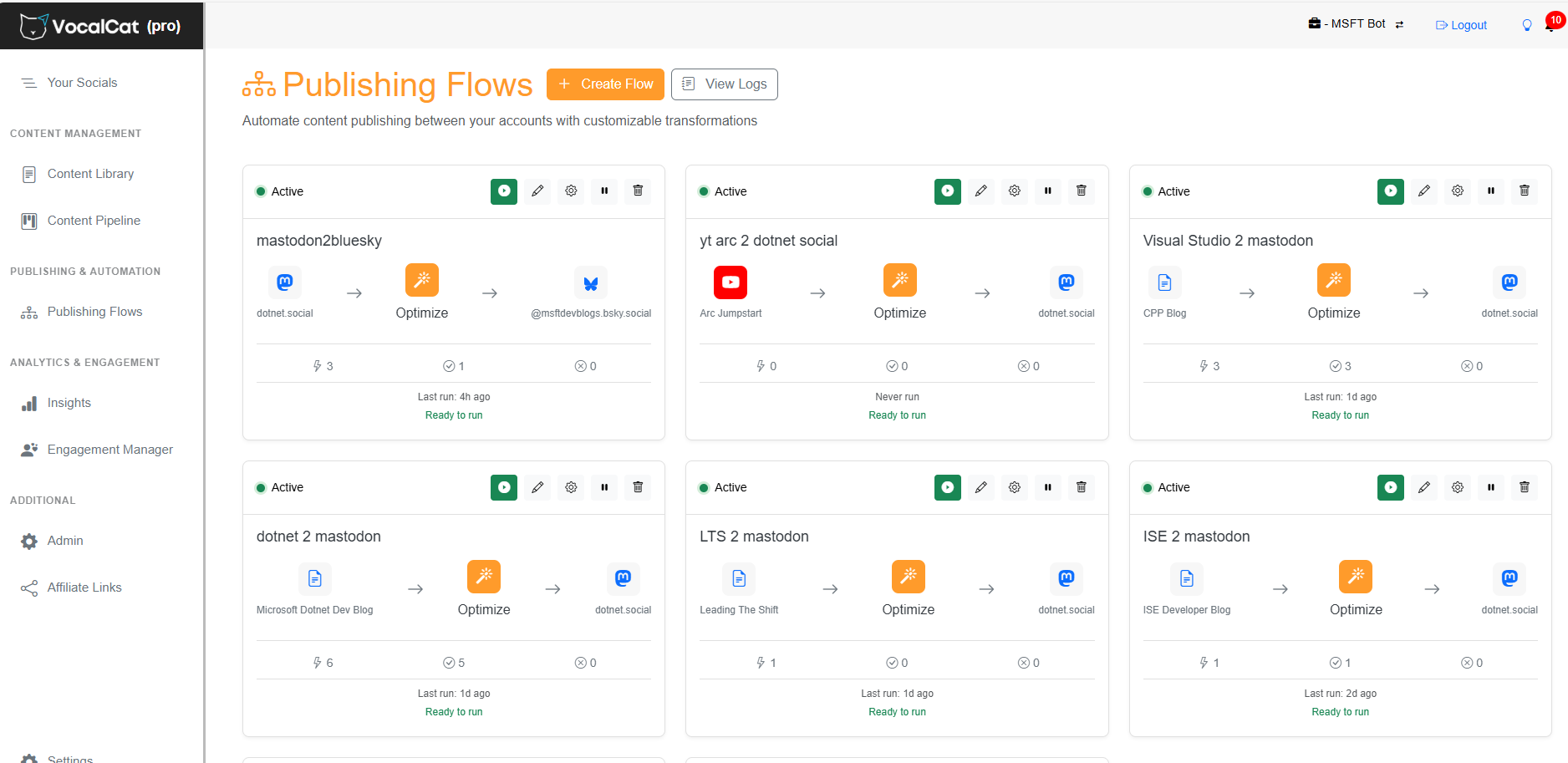Click the Bluesky destination icon in mastodon2bluesky
The width and height of the screenshot is (1568, 763).
coord(590,283)
